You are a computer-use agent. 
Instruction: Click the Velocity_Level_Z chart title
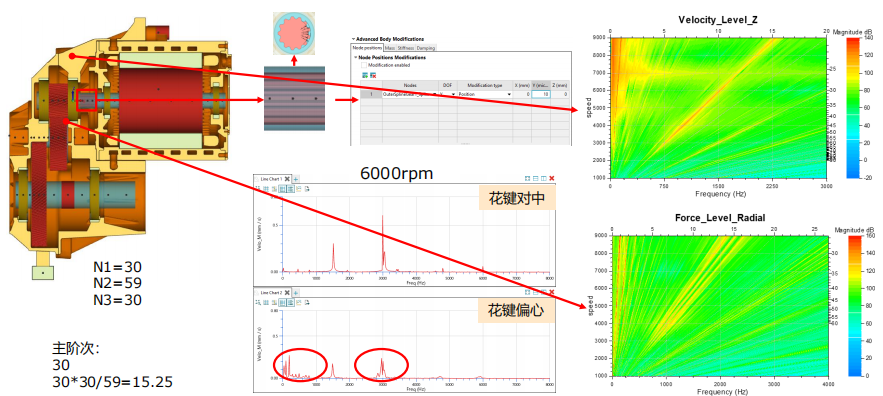pyautogui.click(x=718, y=20)
